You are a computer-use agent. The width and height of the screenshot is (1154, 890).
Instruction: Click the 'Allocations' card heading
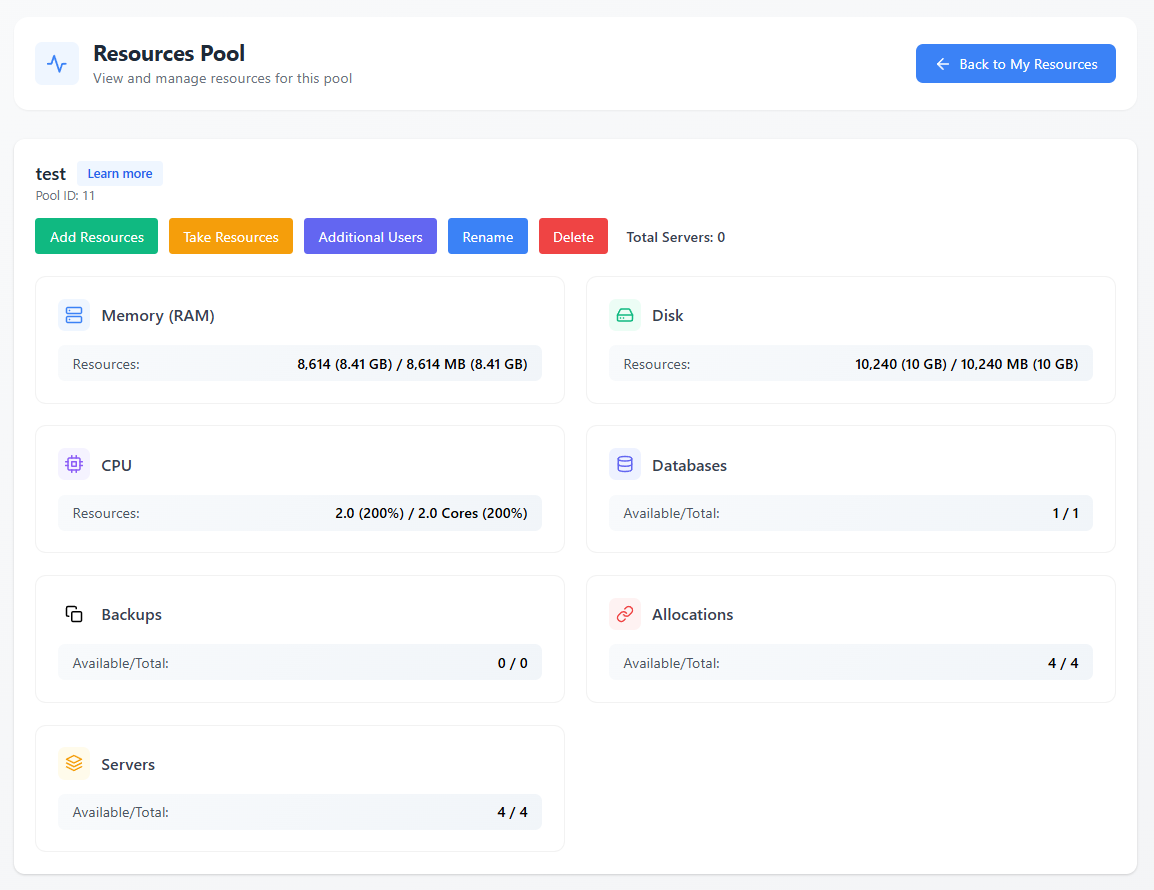[x=693, y=614]
